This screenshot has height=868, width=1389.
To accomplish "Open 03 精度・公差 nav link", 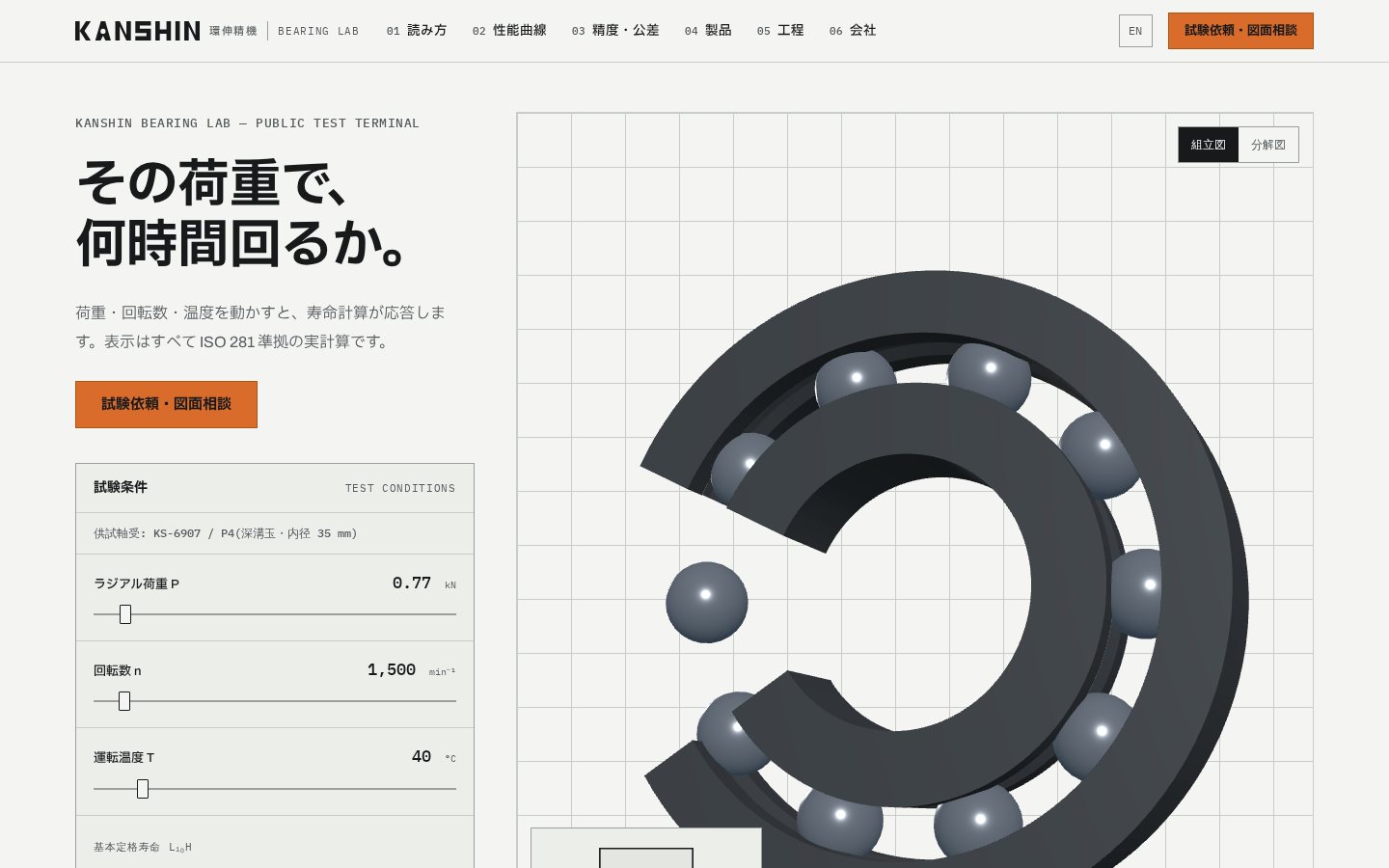I will pyautogui.click(x=615, y=31).
